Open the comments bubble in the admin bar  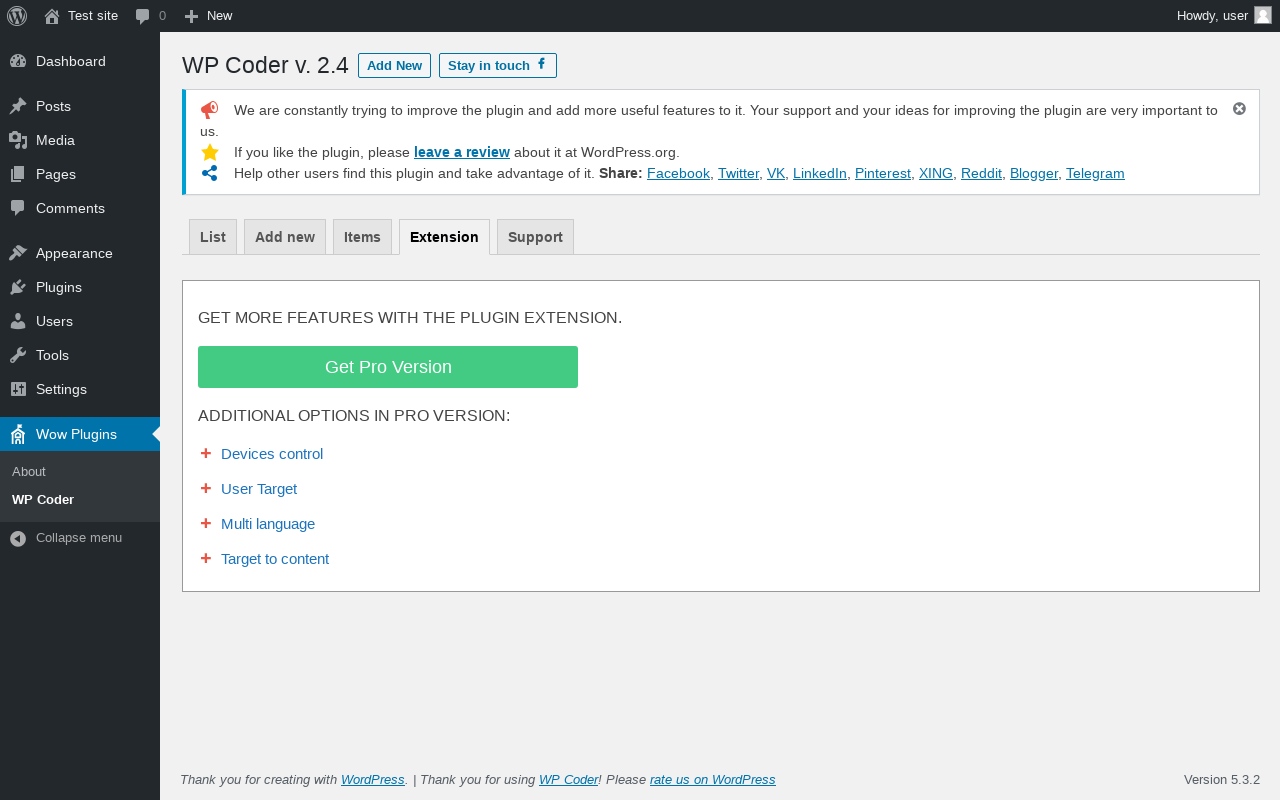(x=143, y=16)
